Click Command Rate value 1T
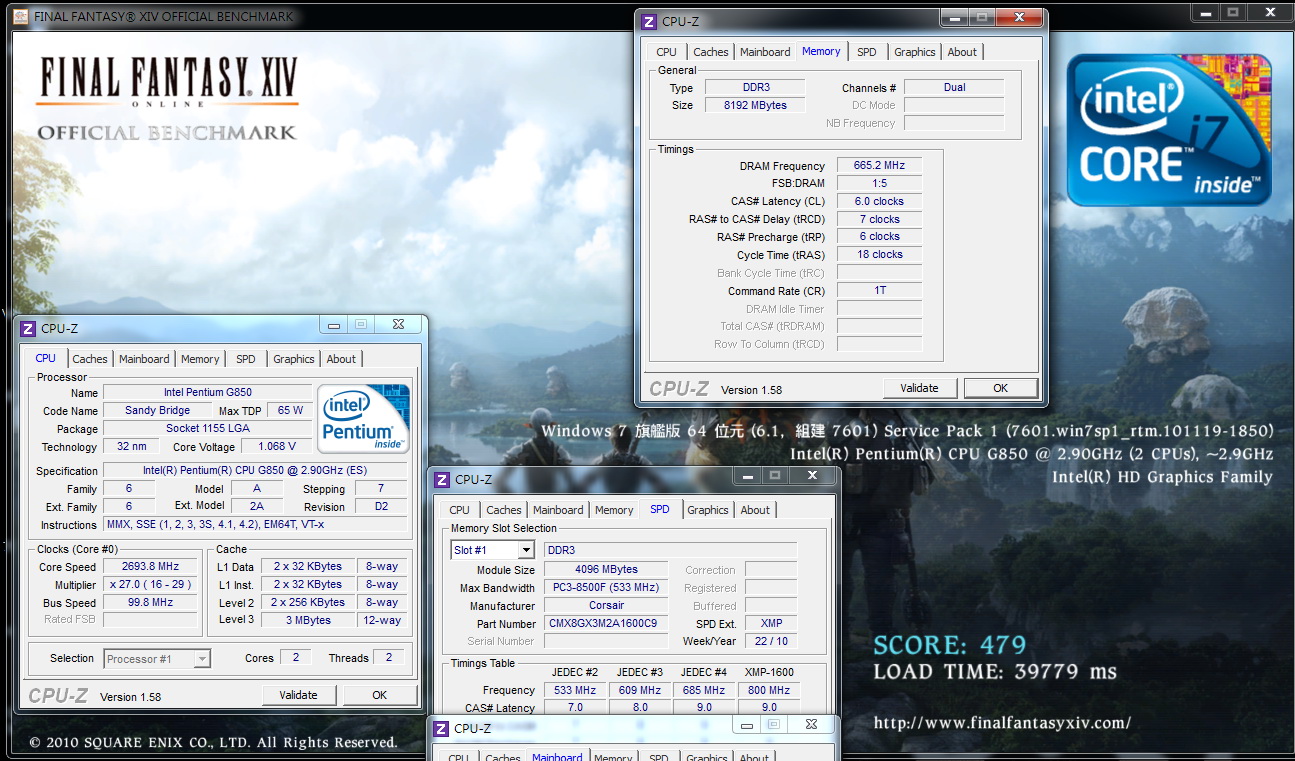The image size is (1295, 761). (x=879, y=291)
